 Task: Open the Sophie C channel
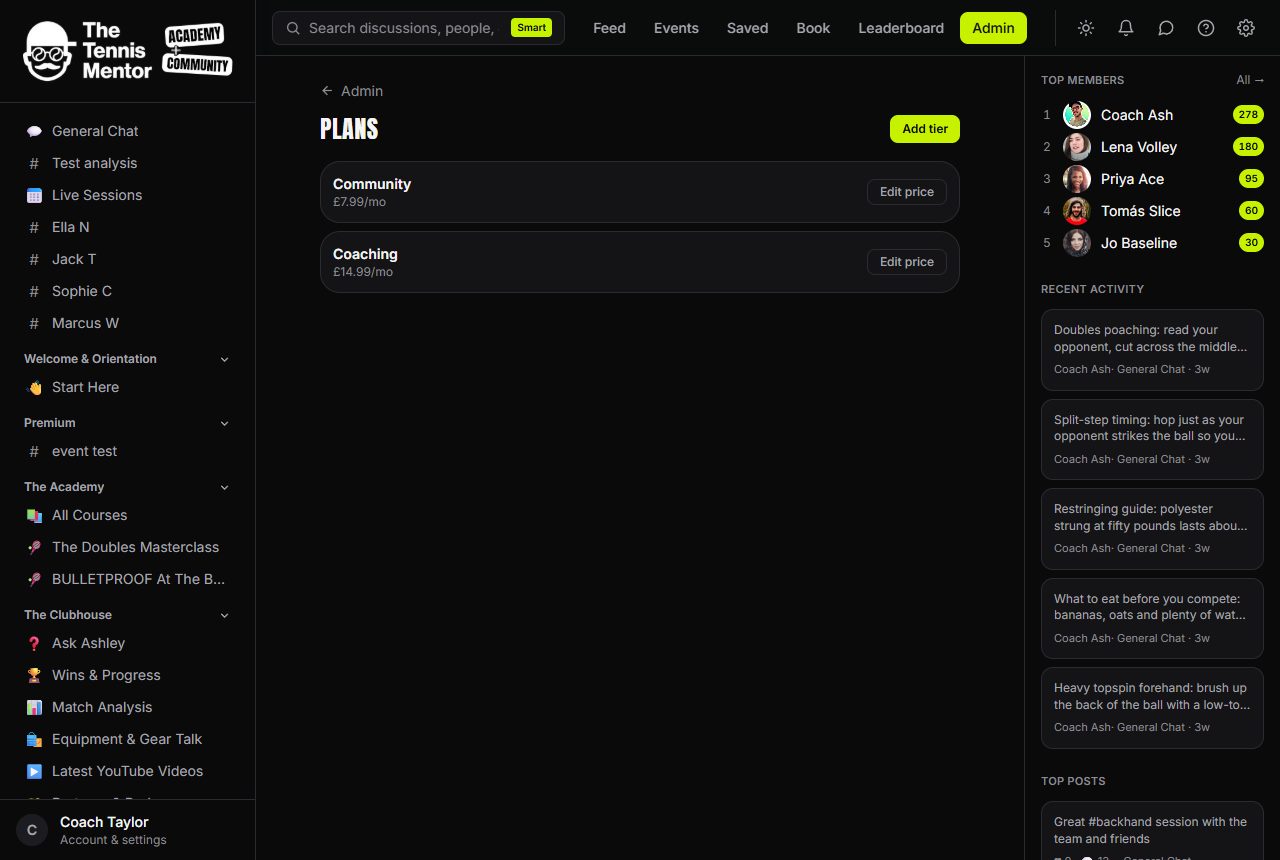tap(127, 291)
